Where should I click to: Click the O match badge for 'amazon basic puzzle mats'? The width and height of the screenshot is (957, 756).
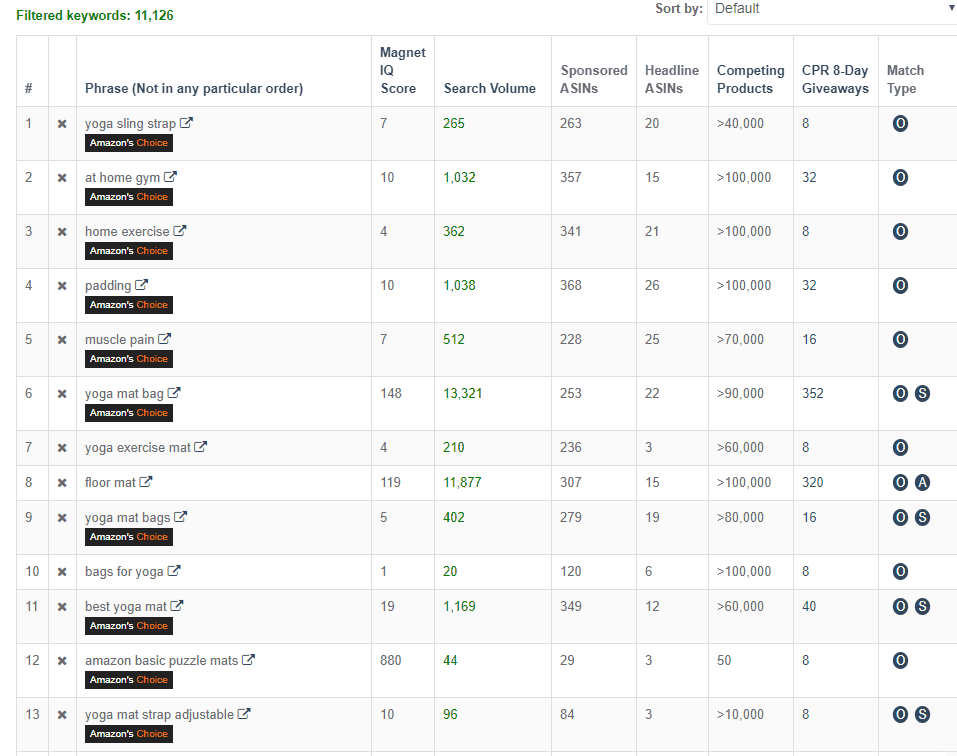[900, 661]
